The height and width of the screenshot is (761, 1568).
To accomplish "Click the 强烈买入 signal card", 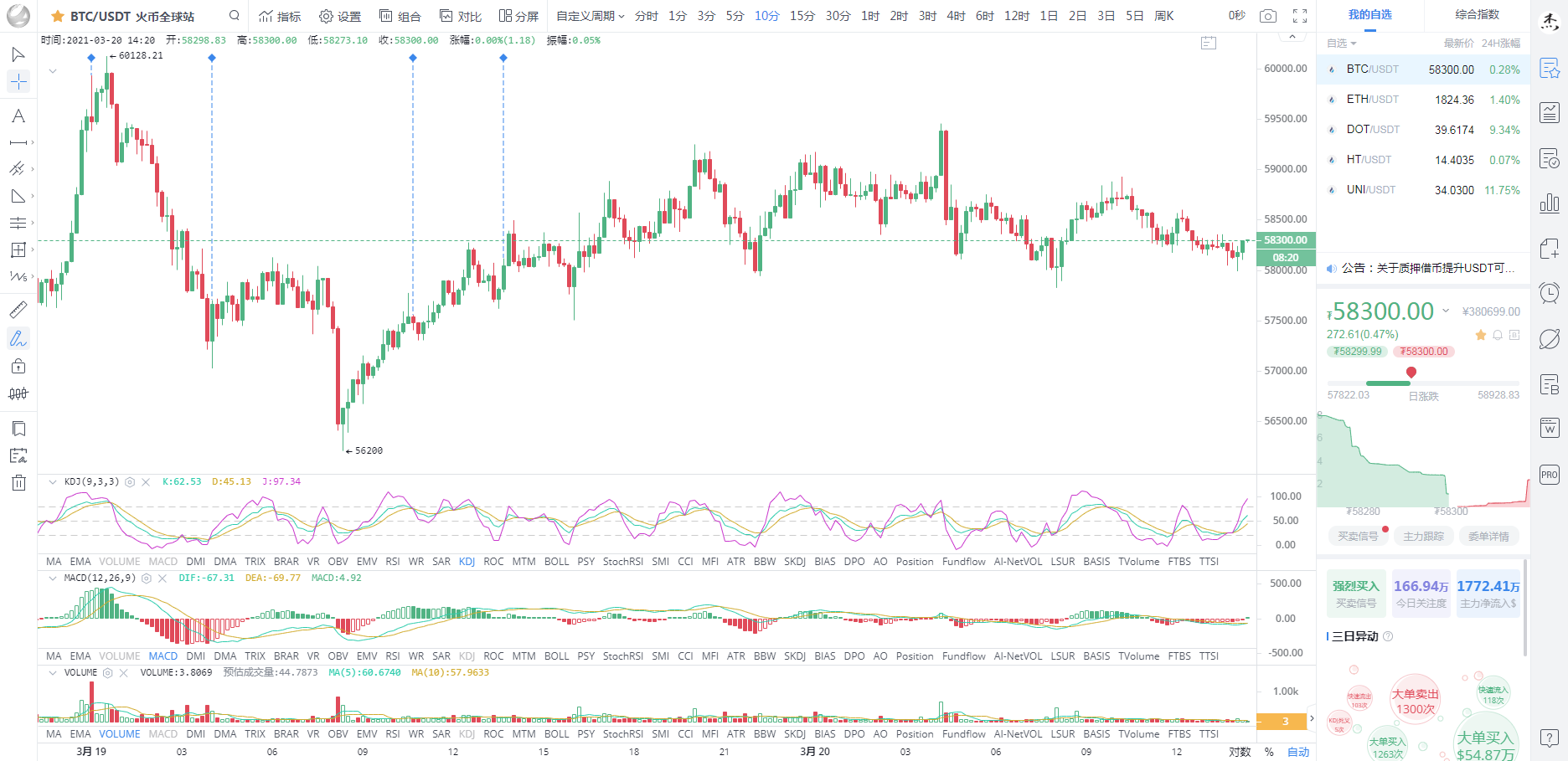I will [1356, 594].
